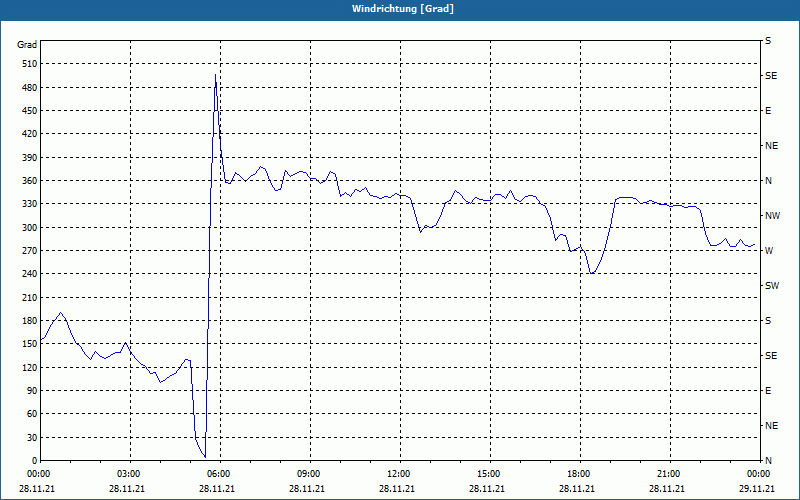Click the 28.11.21 date under 06:00
This screenshot has height=500, width=800.
[217, 488]
